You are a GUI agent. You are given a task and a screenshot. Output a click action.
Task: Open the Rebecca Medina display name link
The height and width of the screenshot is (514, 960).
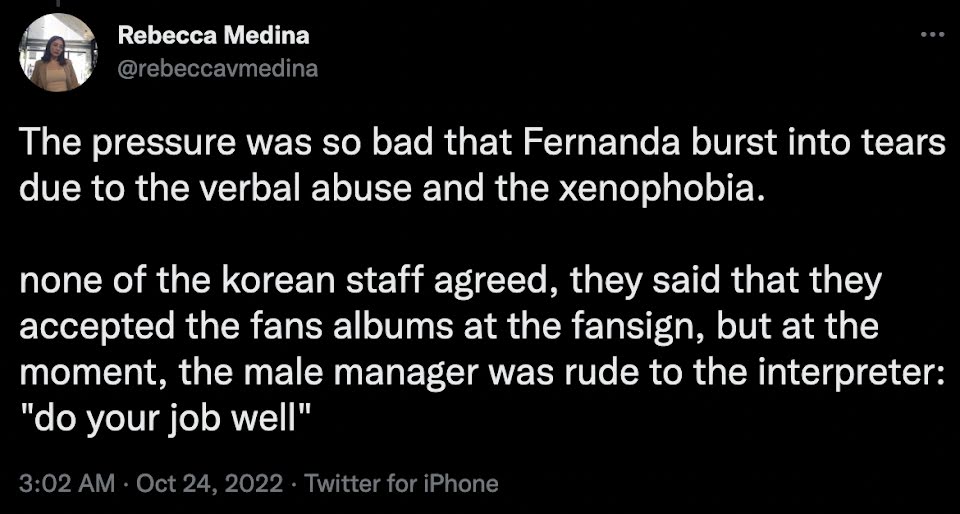point(213,37)
